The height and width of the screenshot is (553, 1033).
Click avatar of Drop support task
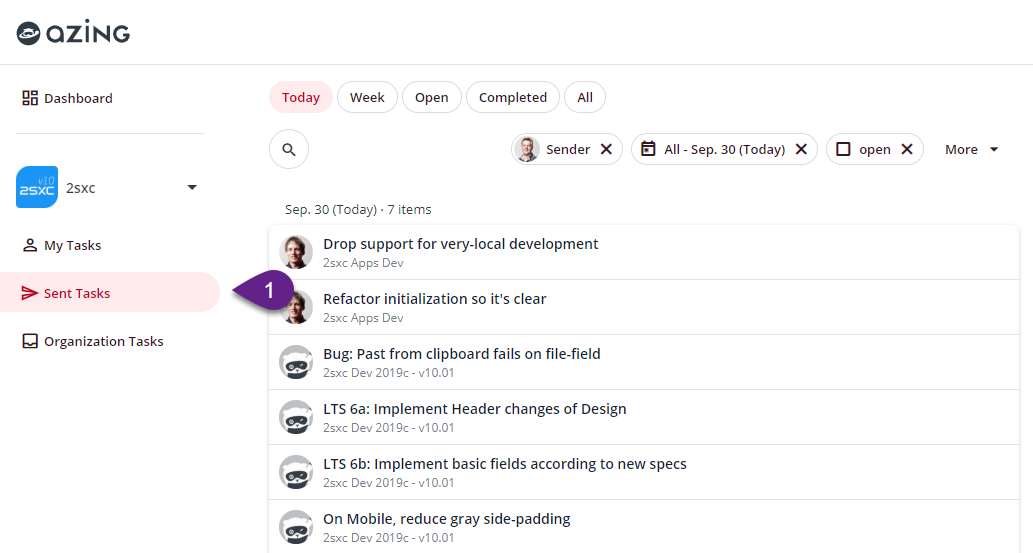[296, 252]
